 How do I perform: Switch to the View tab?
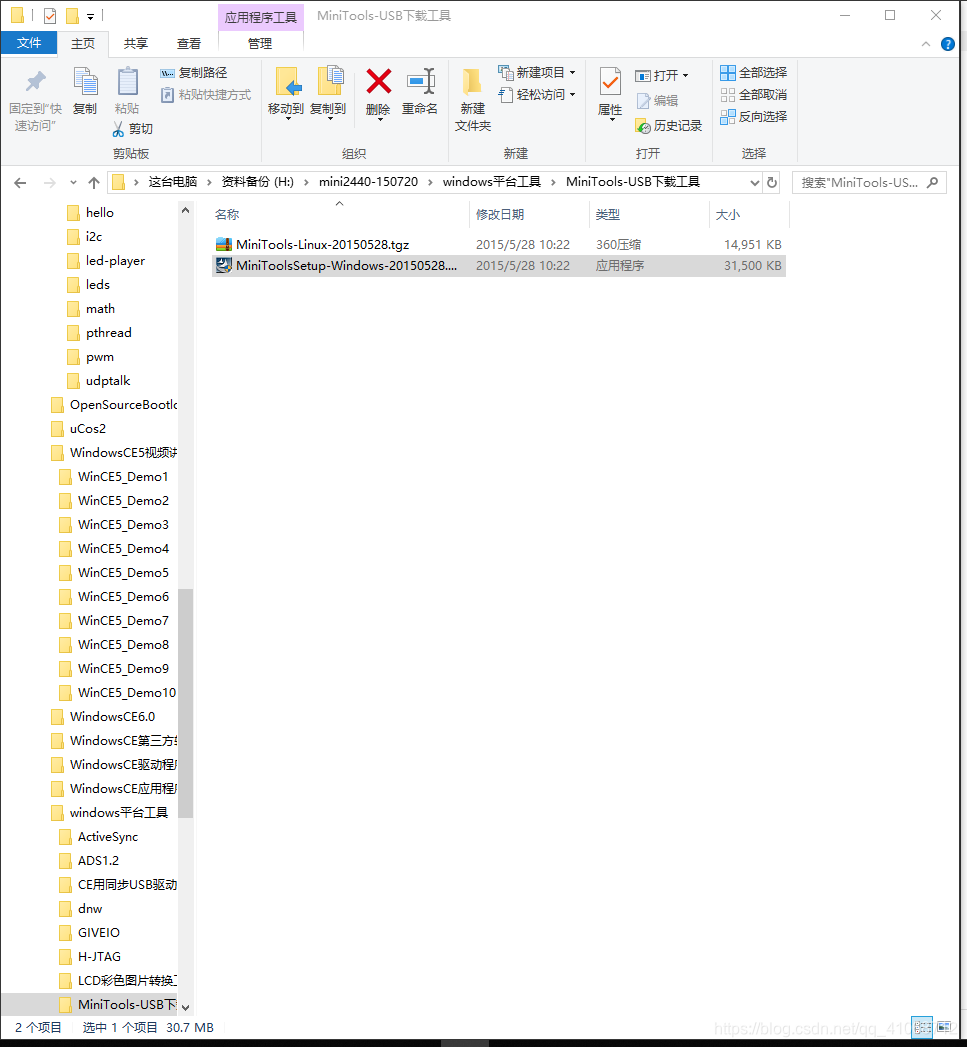(x=188, y=43)
